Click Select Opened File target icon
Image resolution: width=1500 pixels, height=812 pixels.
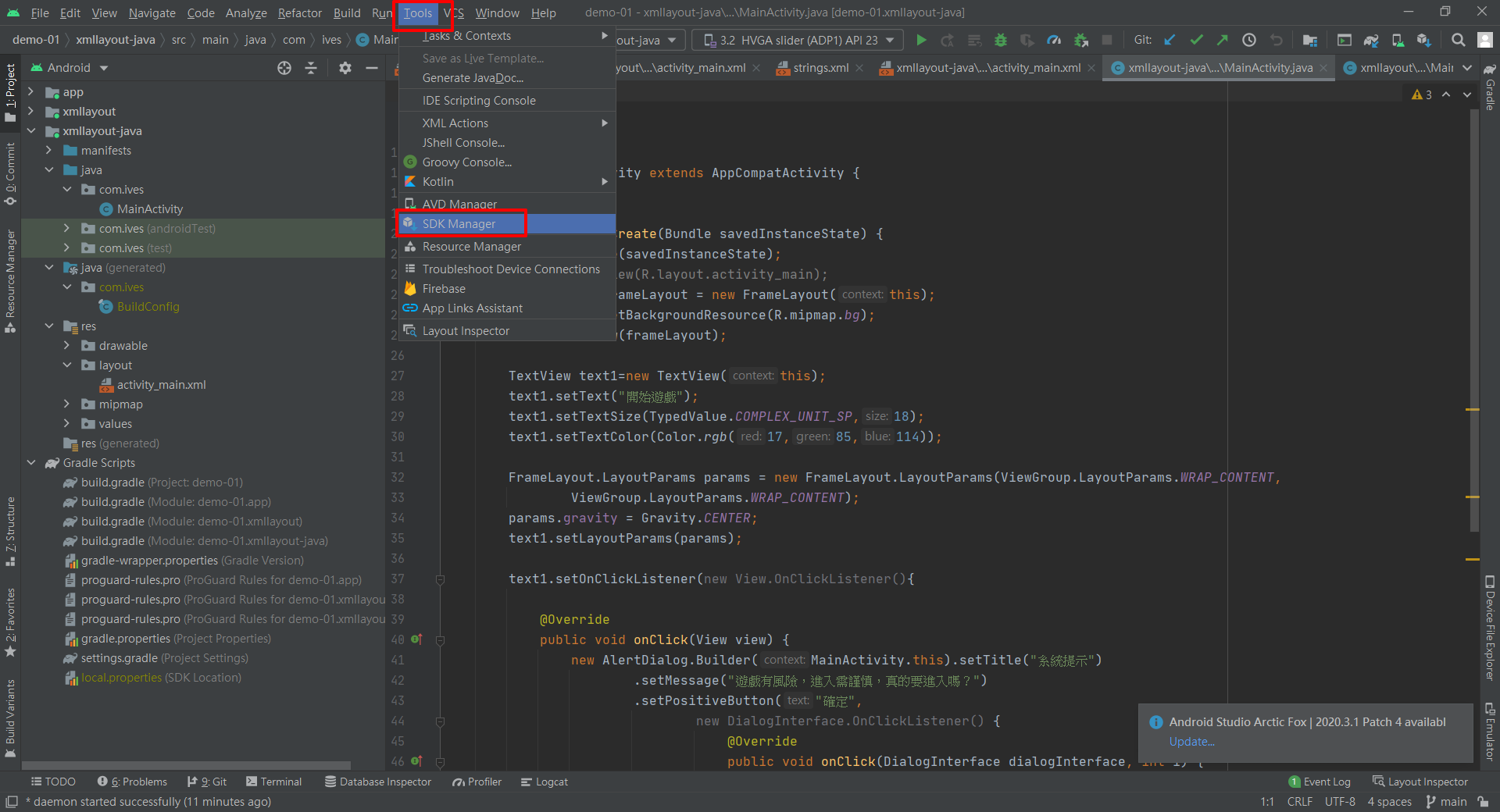point(284,68)
